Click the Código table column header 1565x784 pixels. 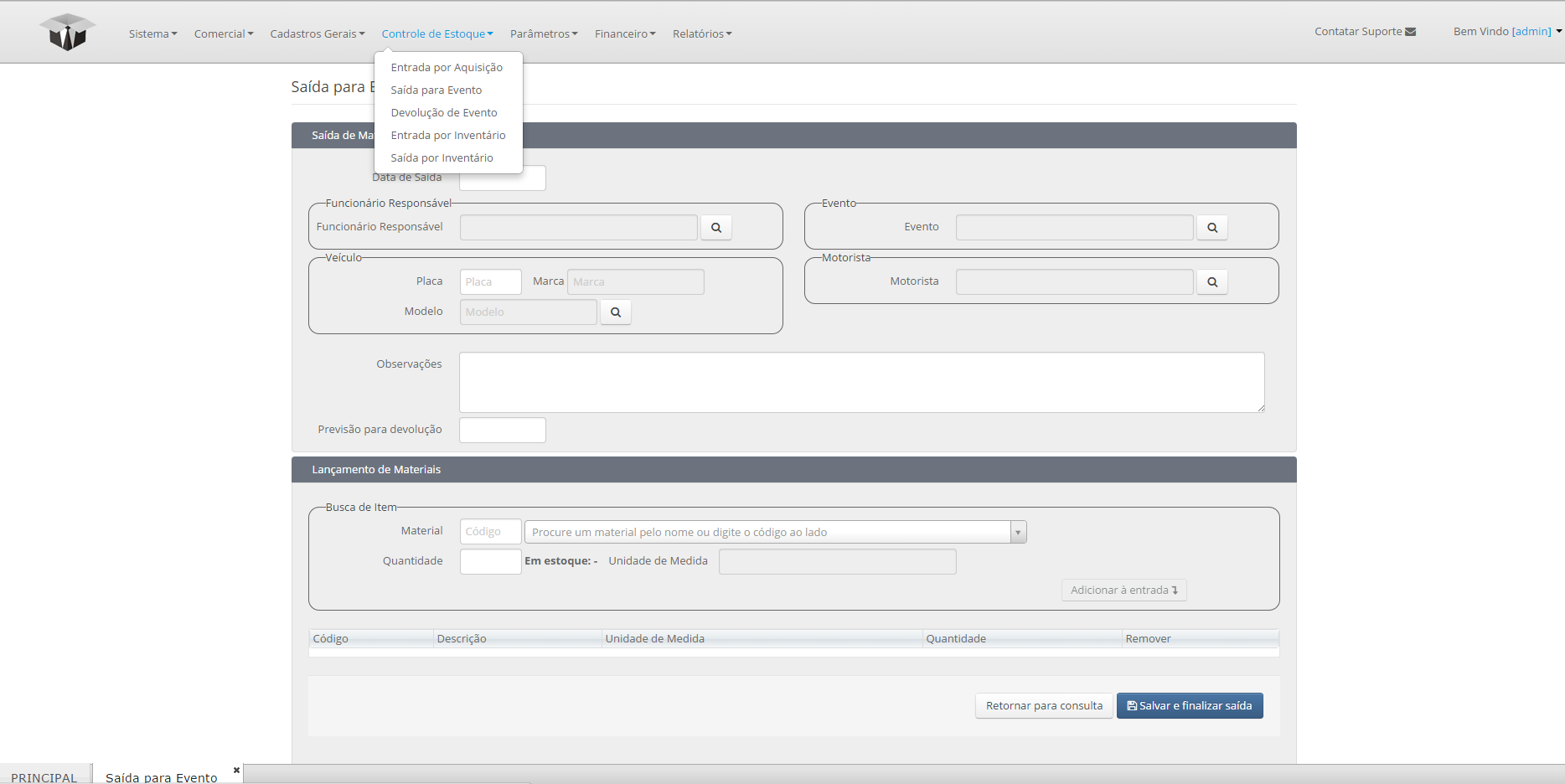pyautogui.click(x=371, y=639)
